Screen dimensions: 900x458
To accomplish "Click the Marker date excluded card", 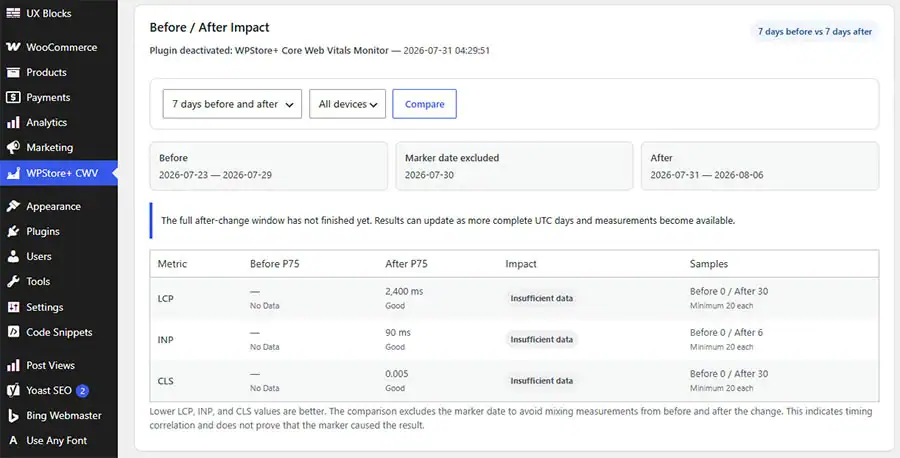I will click(x=514, y=166).
